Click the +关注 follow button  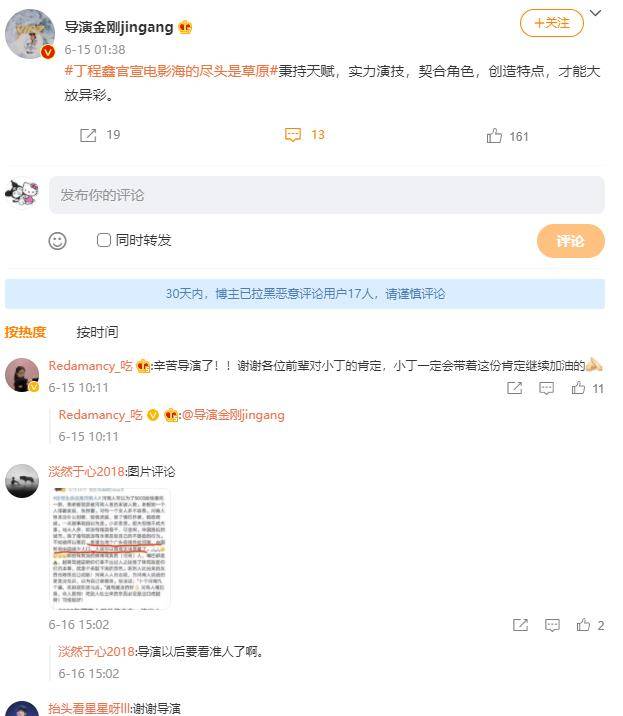click(552, 23)
